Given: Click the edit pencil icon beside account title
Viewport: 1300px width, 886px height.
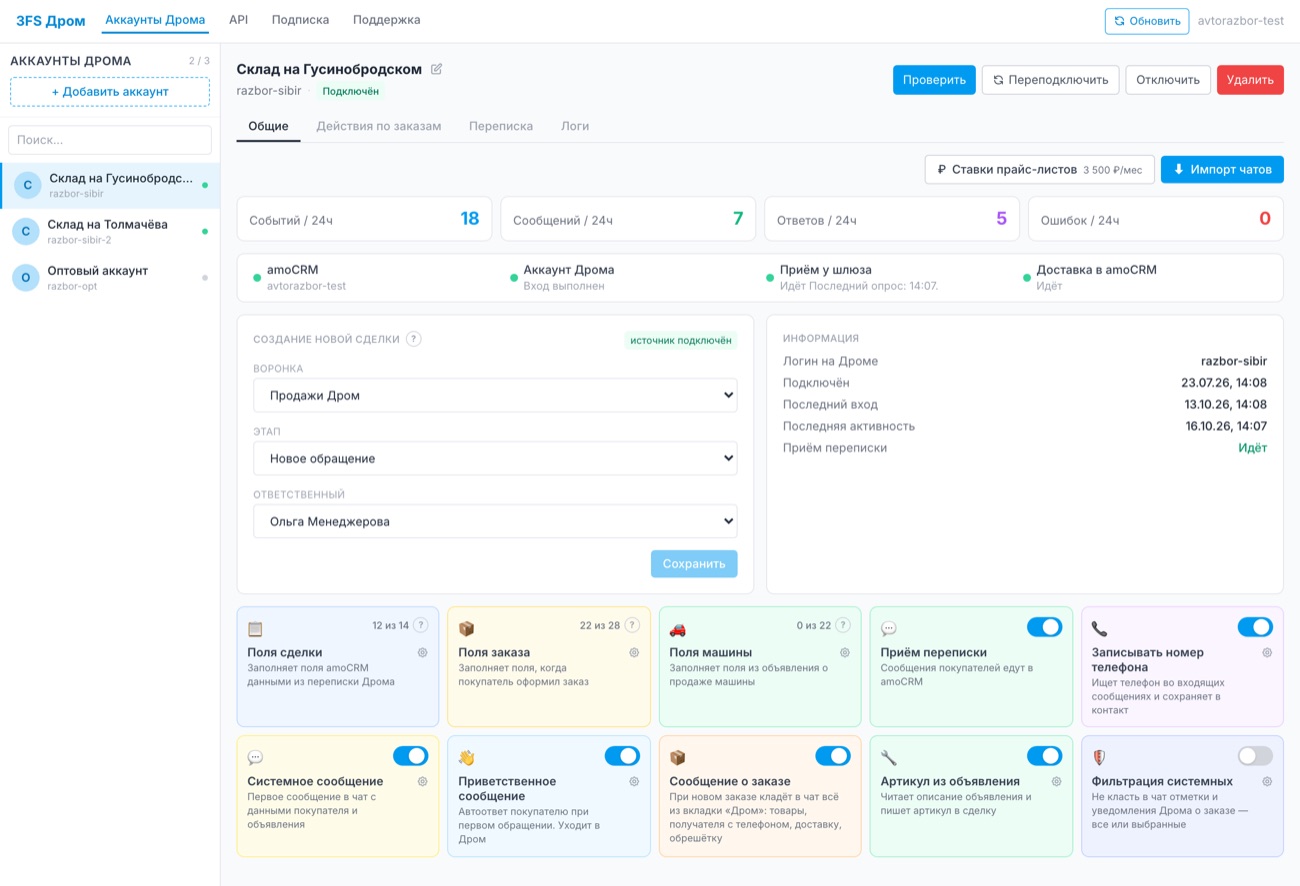Looking at the screenshot, I should pyautogui.click(x=436, y=69).
